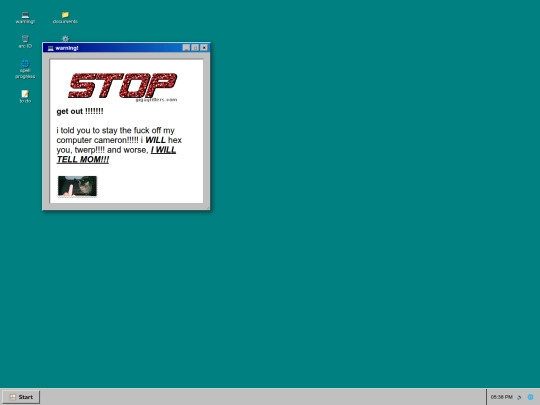
Task: Click the warning! window title bar text
Action: coord(67,48)
